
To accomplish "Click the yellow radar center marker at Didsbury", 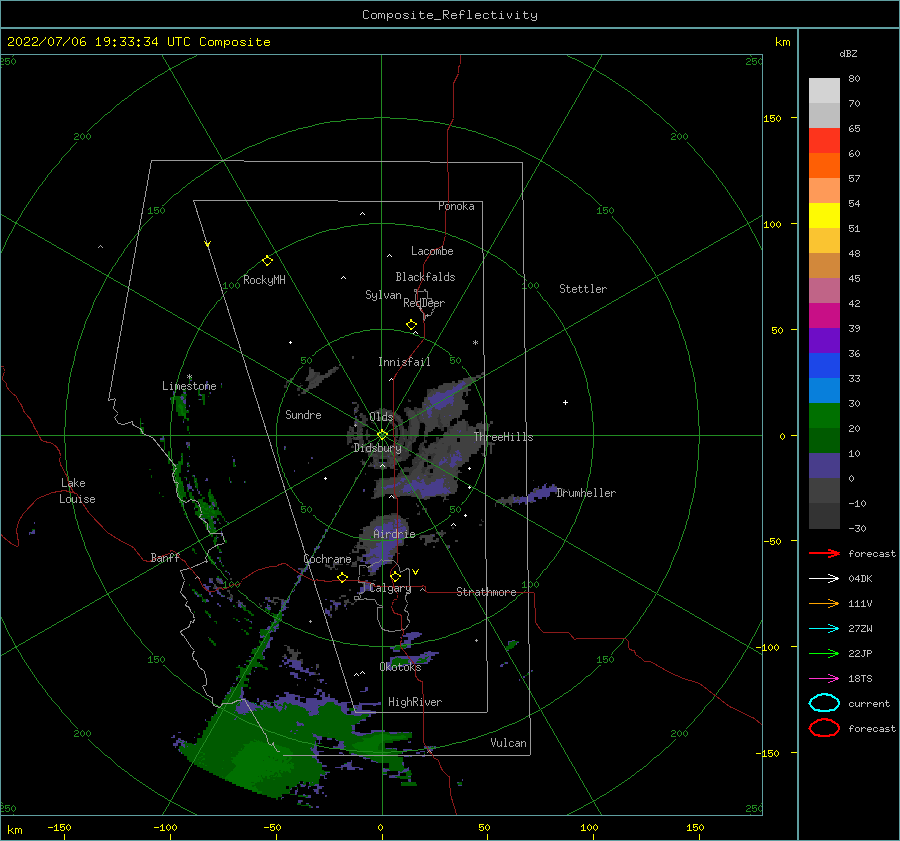I will click(x=382, y=435).
